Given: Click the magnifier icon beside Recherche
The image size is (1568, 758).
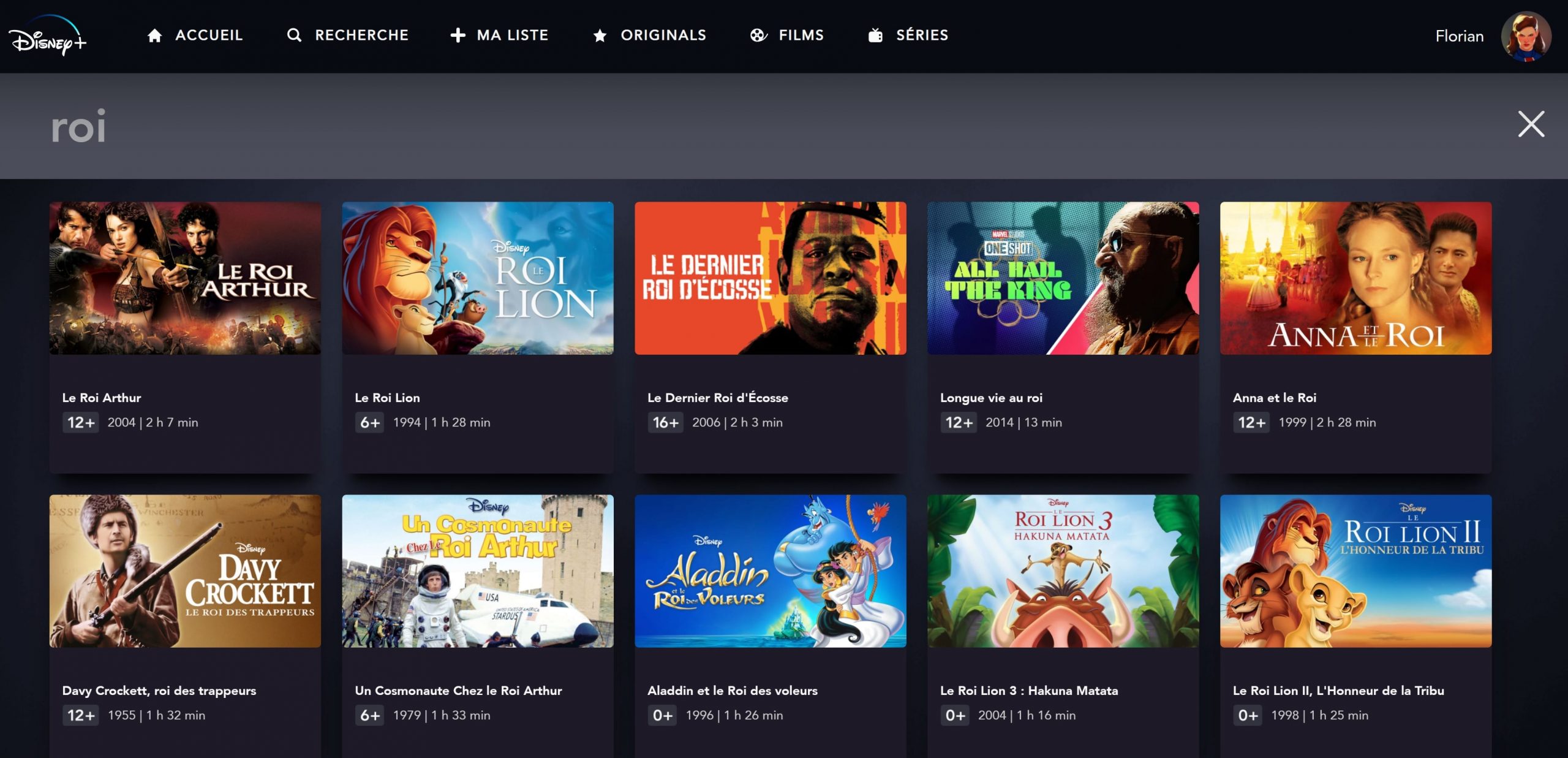Looking at the screenshot, I should click(x=294, y=35).
